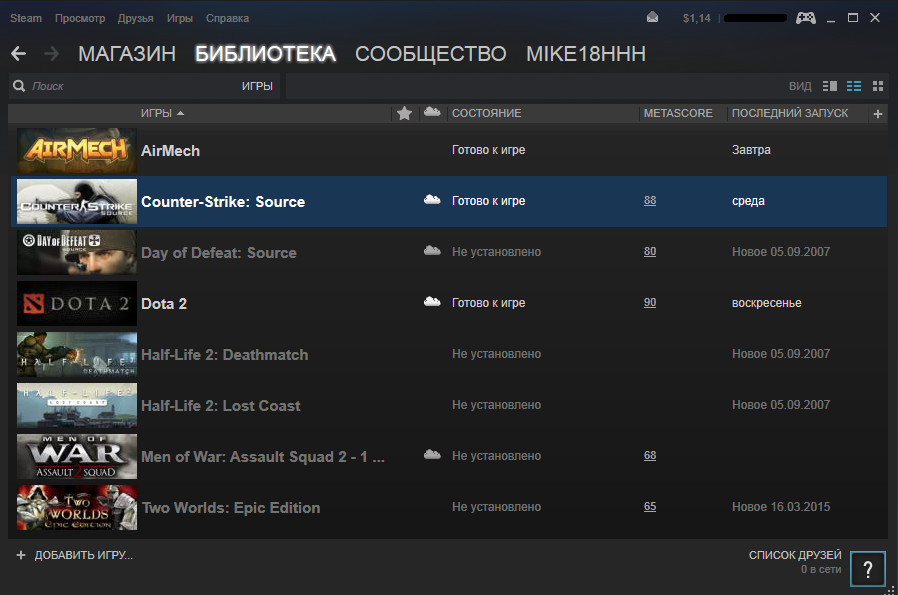
Task: Open the redacted account name menu
Action: pyautogui.click(x=755, y=18)
